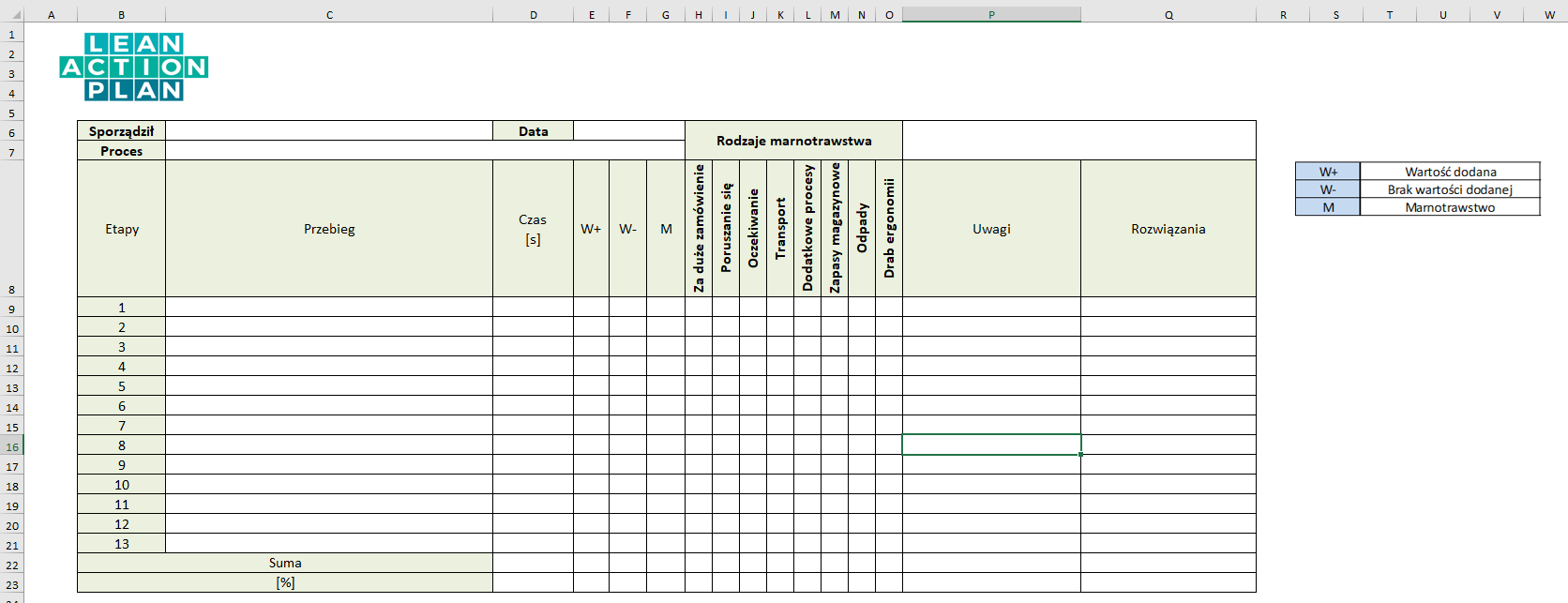Select column P header
This screenshot has height=603, width=1568.
tap(991, 15)
